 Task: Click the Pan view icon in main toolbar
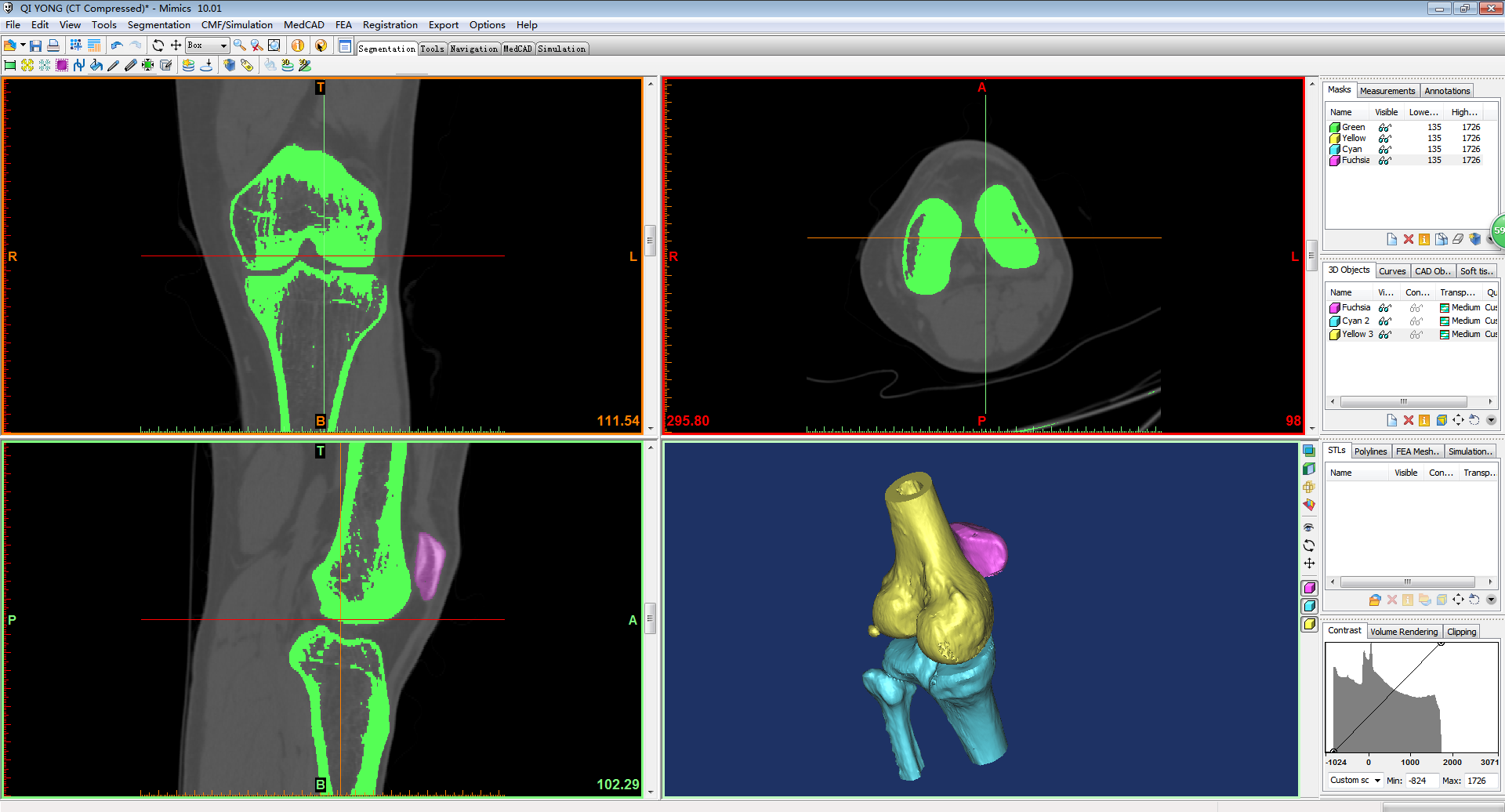point(176,45)
